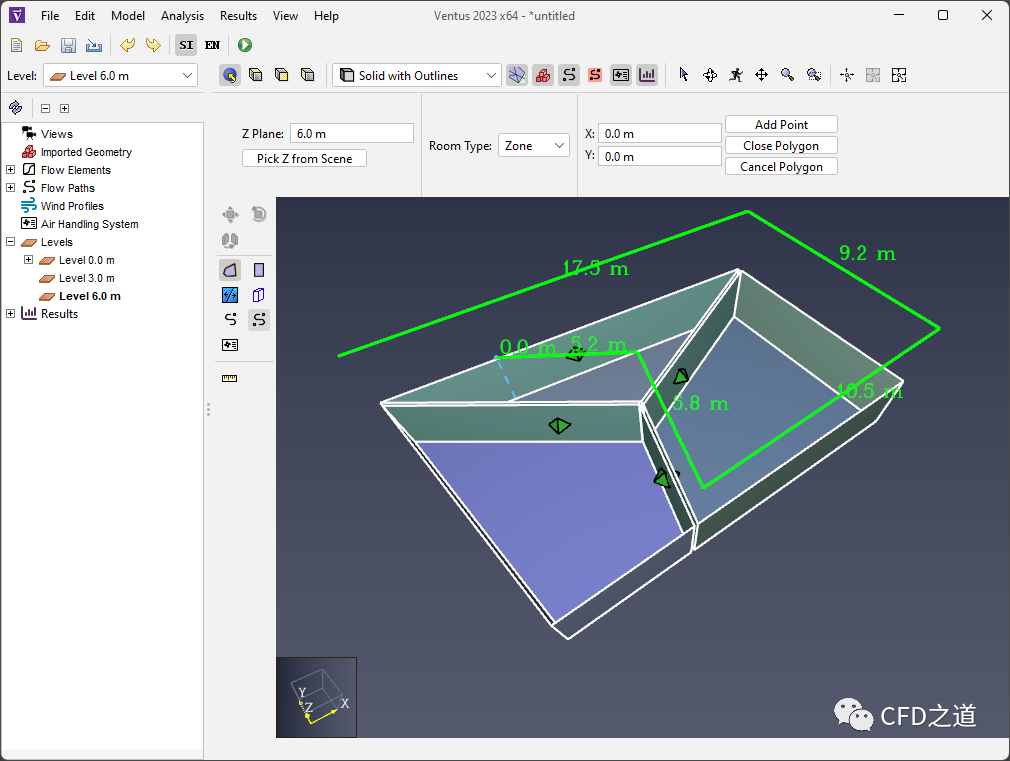
Task: Toggle imported geometry visibility in toolbar
Action: pyautogui.click(x=543, y=75)
